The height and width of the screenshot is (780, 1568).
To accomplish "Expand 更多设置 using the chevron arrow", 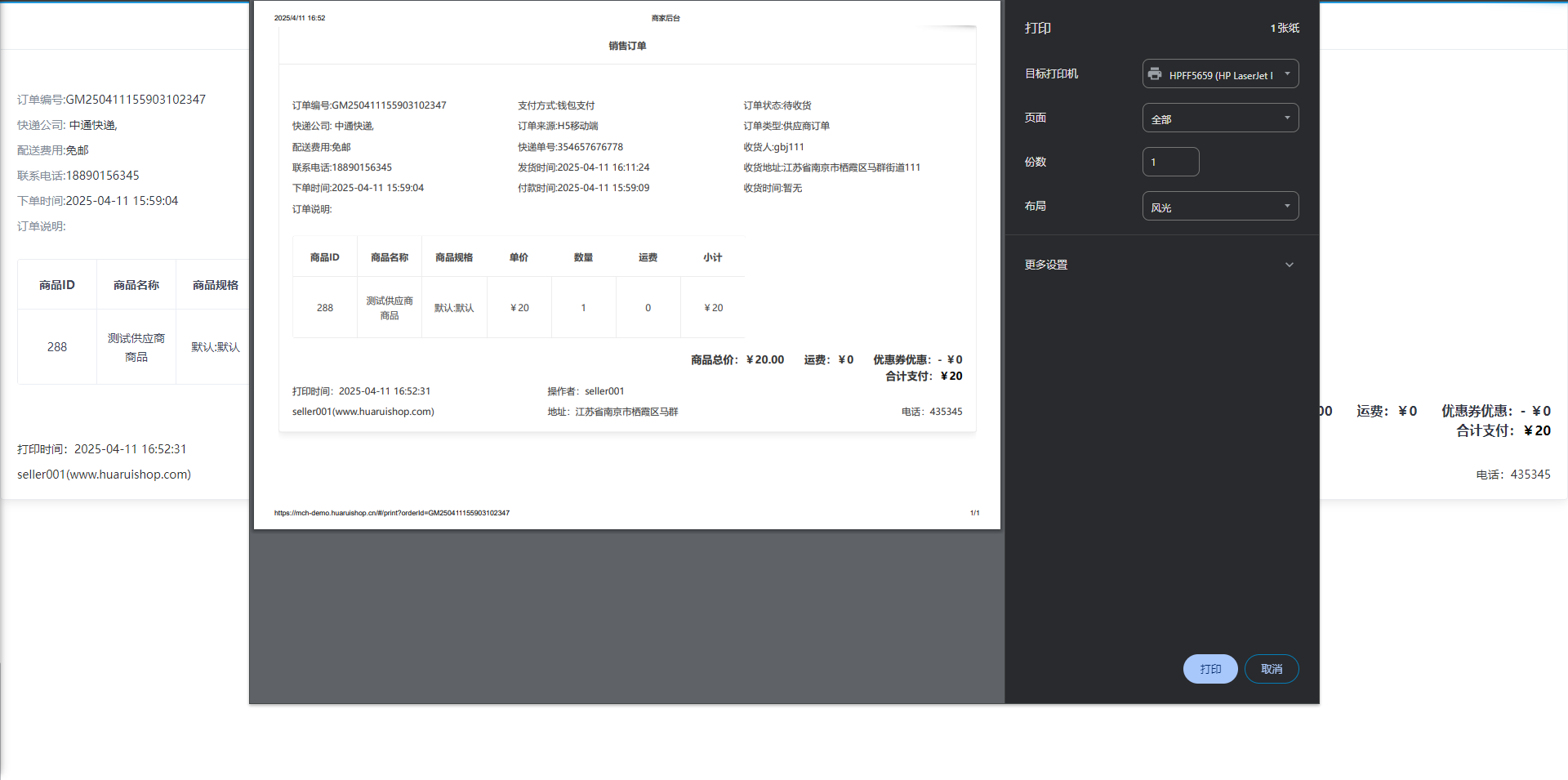I will (1289, 265).
